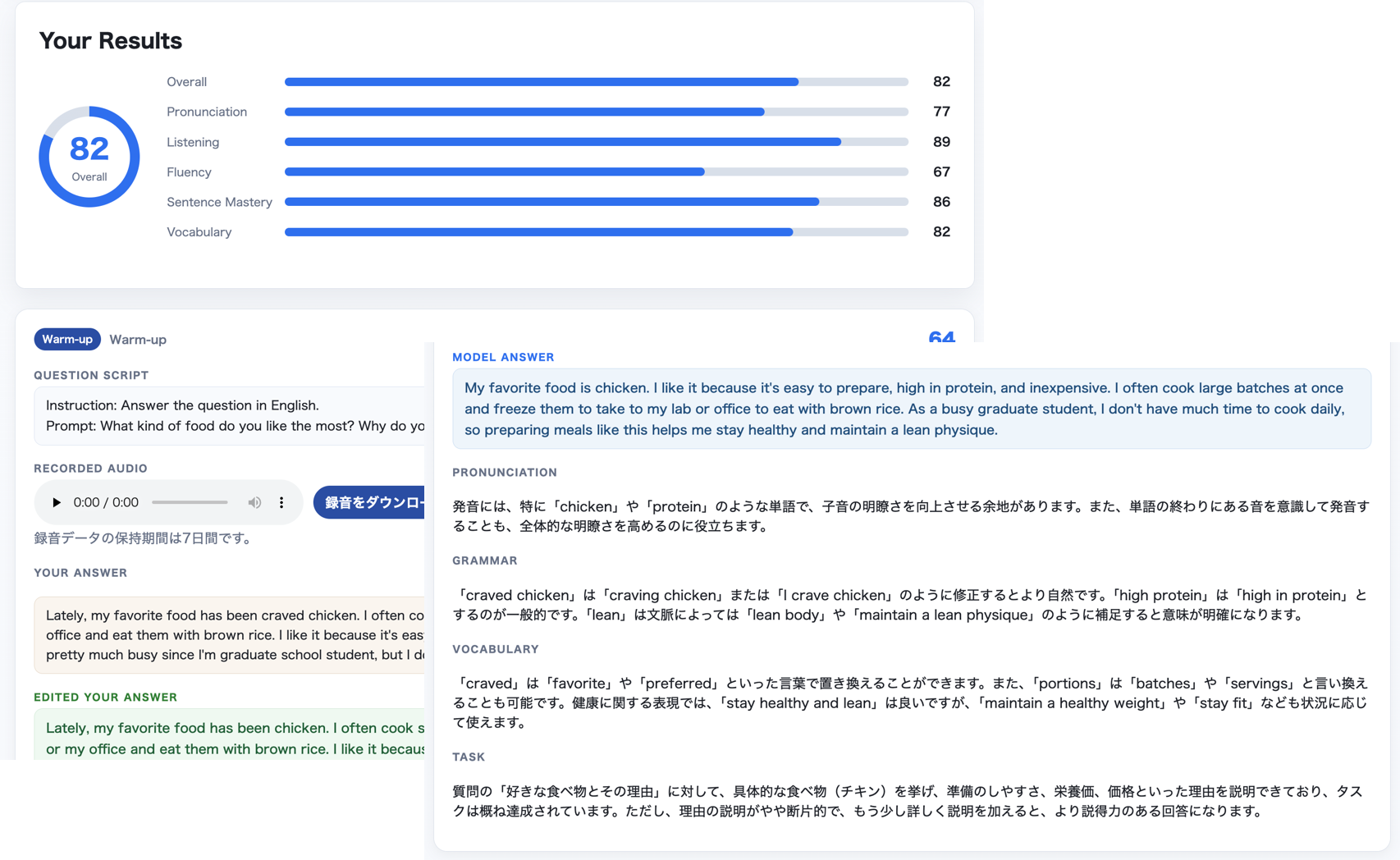The image size is (1400, 860).
Task: Click the Warm-up section title
Action: coord(138,339)
